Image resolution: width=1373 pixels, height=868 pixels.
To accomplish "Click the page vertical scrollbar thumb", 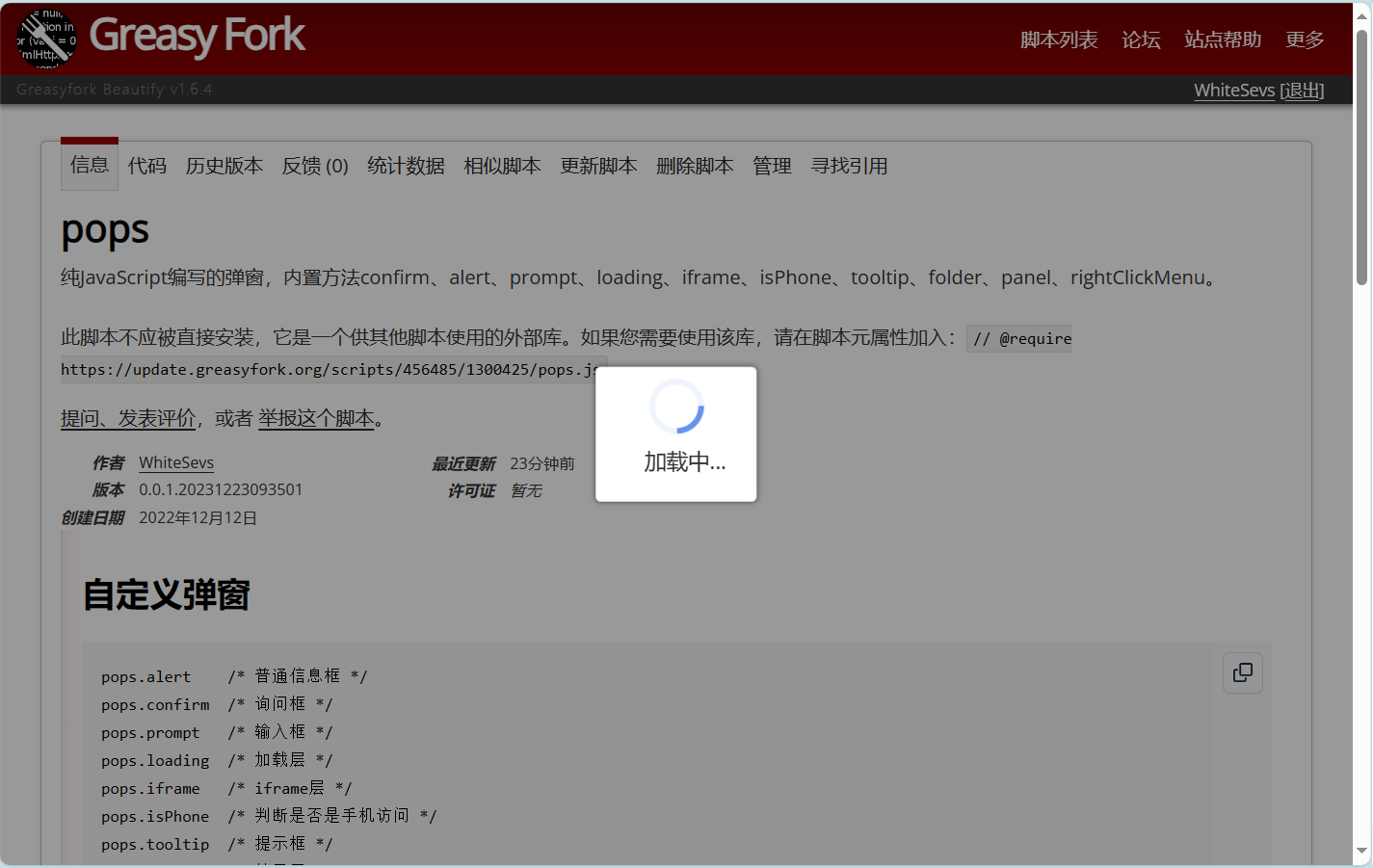I will [x=1361, y=157].
